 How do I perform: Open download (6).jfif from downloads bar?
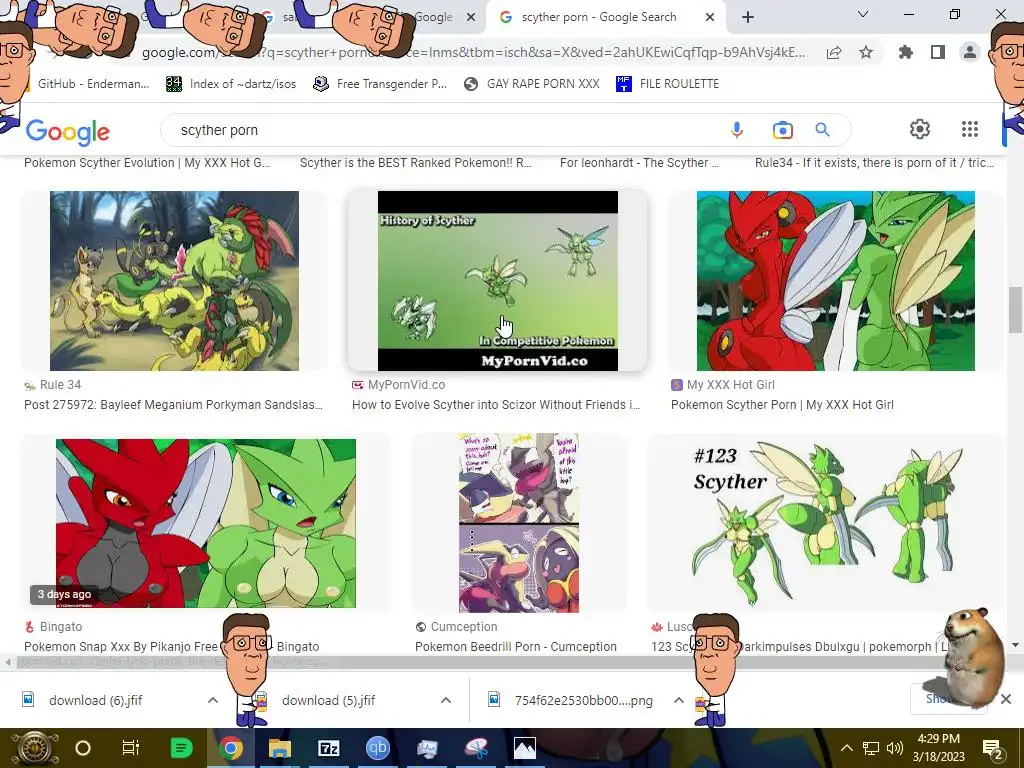click(95, 700)
